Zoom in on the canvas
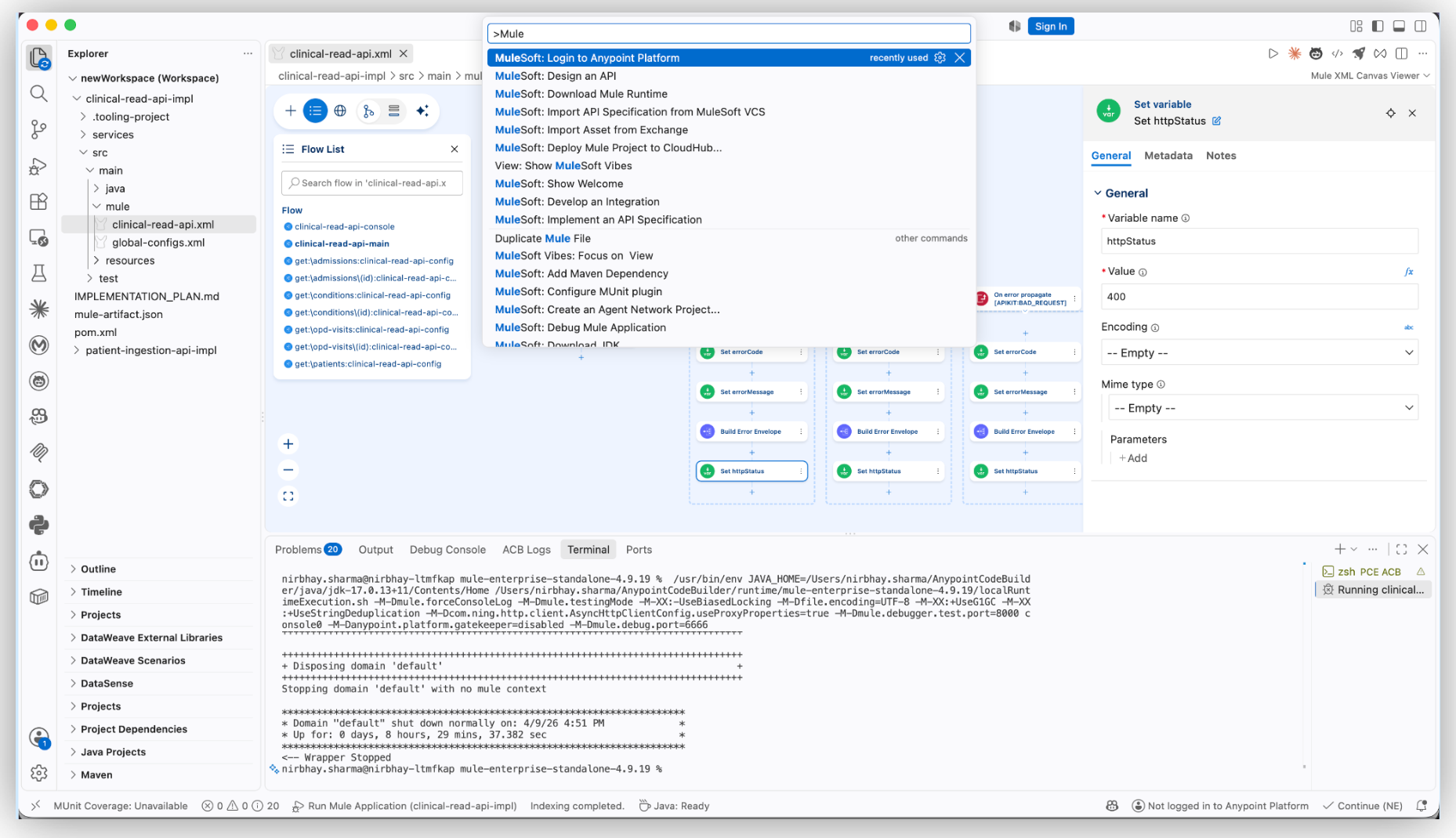Viewport: 1456px width, 838px height. click(288, 444)
